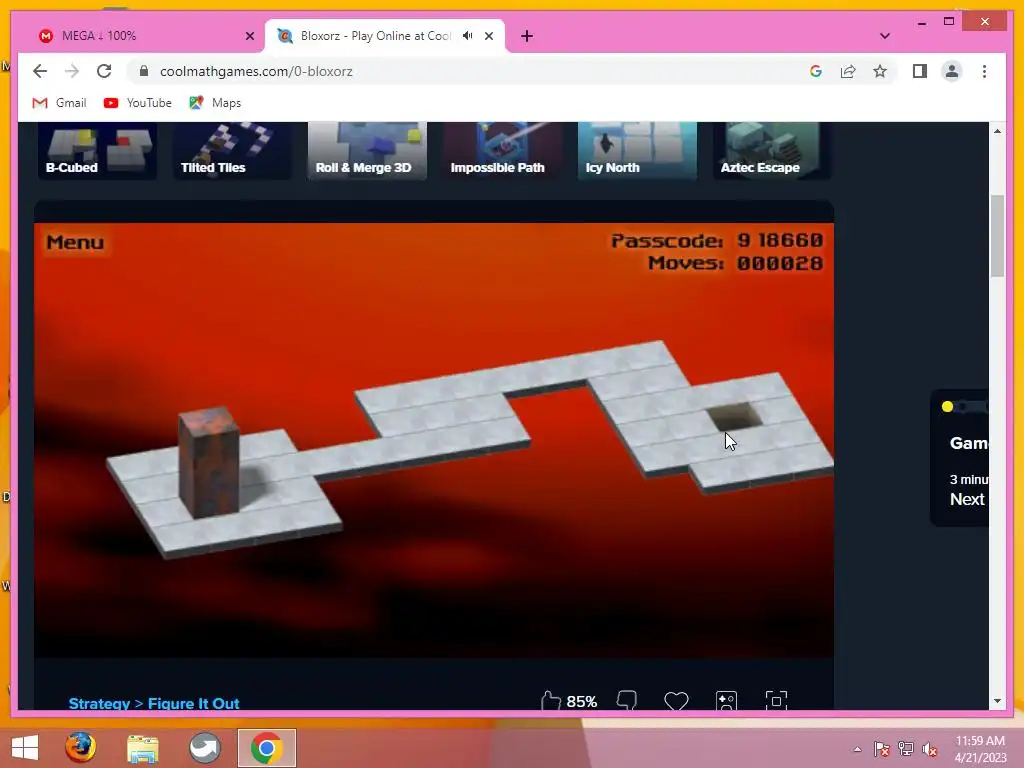Open the Gmail bookmark
Screen dimensions: 1024x768
[x=59, y=103]
